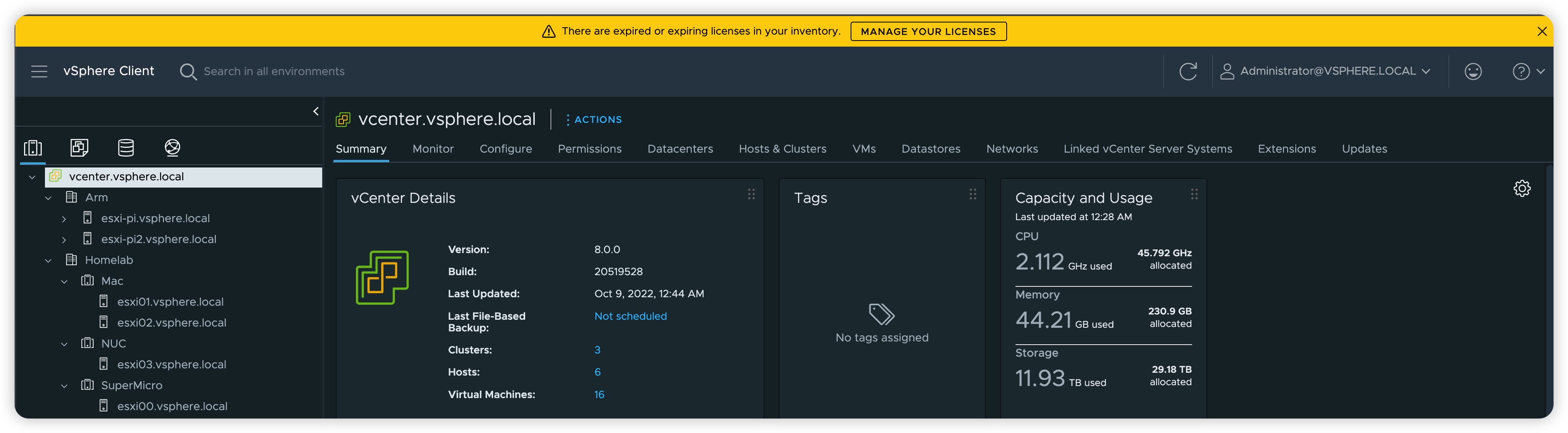Switch to the Datacenters tab
This screenshot has height=433, width=1568.
pyautogui.click(x=680, y=149)
